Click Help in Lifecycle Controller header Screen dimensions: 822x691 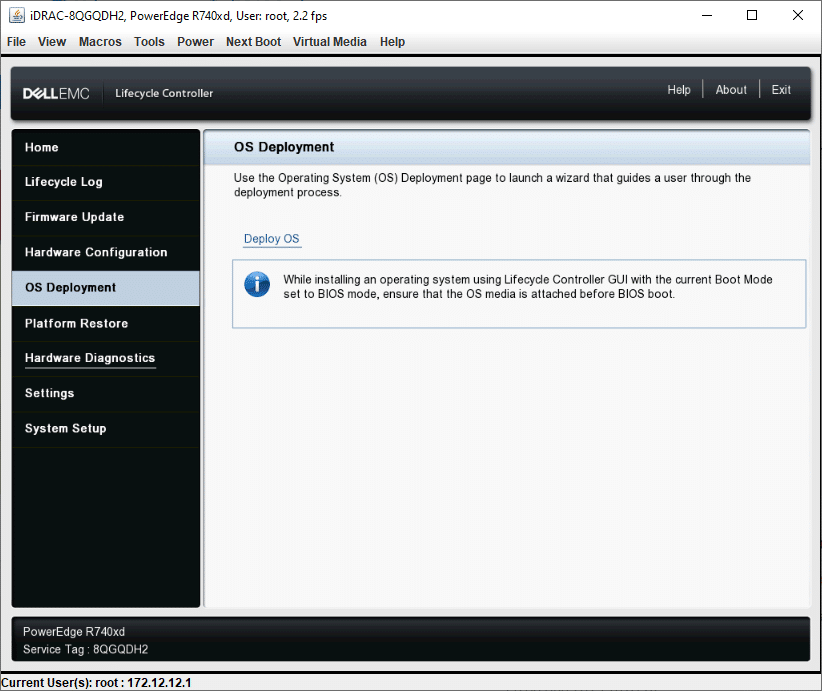tap(678, 90)
